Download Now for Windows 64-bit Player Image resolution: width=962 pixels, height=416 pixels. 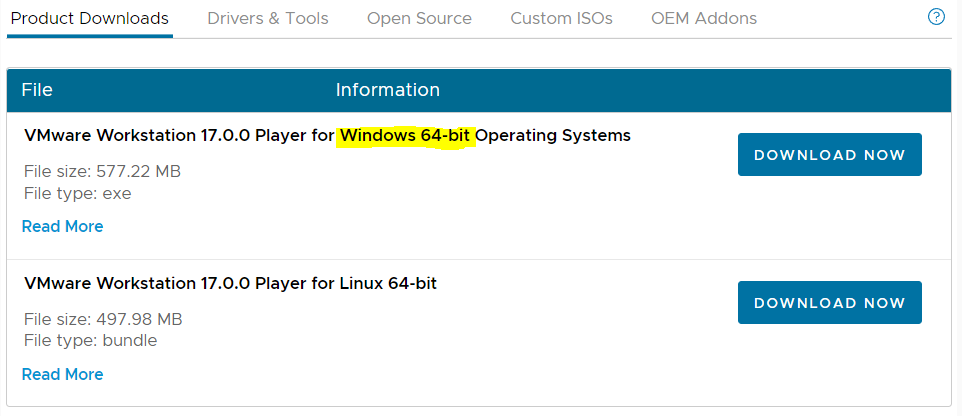(829, 155)
